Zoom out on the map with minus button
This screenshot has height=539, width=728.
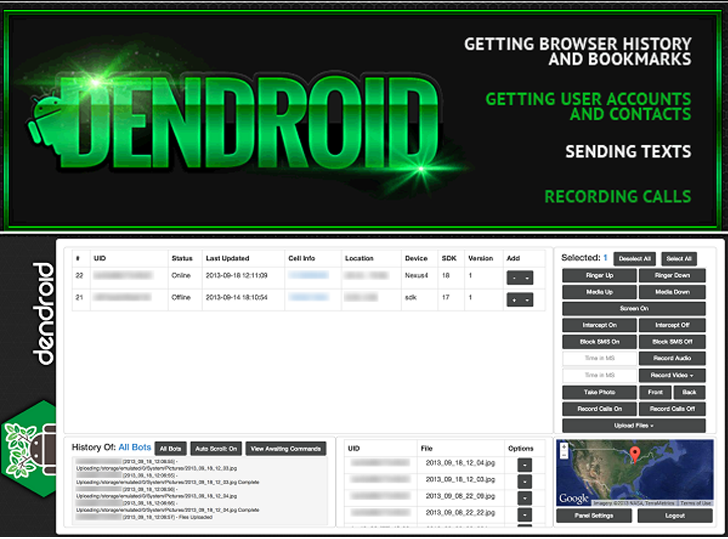(564, 455)
